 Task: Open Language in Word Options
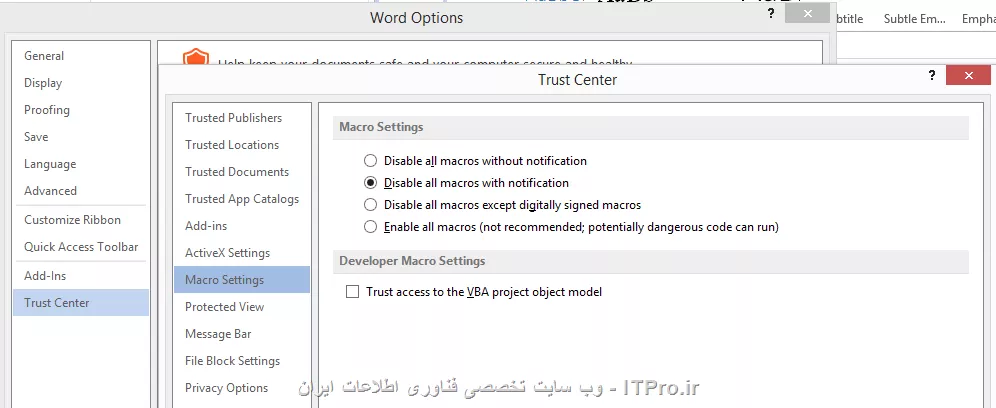[81, 164]
